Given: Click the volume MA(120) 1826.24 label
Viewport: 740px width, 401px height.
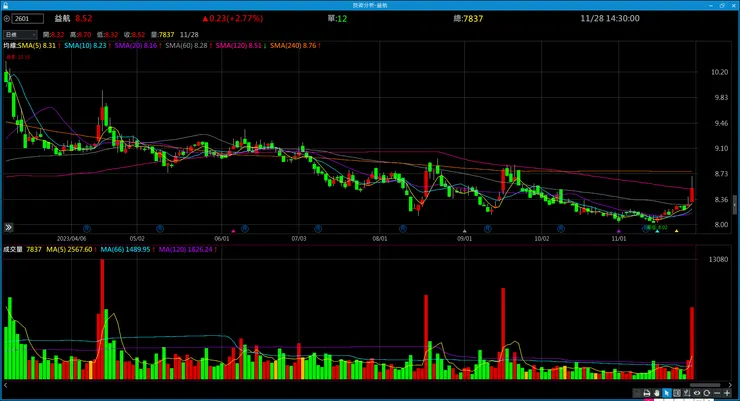Looking at the screenshot, I should [x=186, y=249].
